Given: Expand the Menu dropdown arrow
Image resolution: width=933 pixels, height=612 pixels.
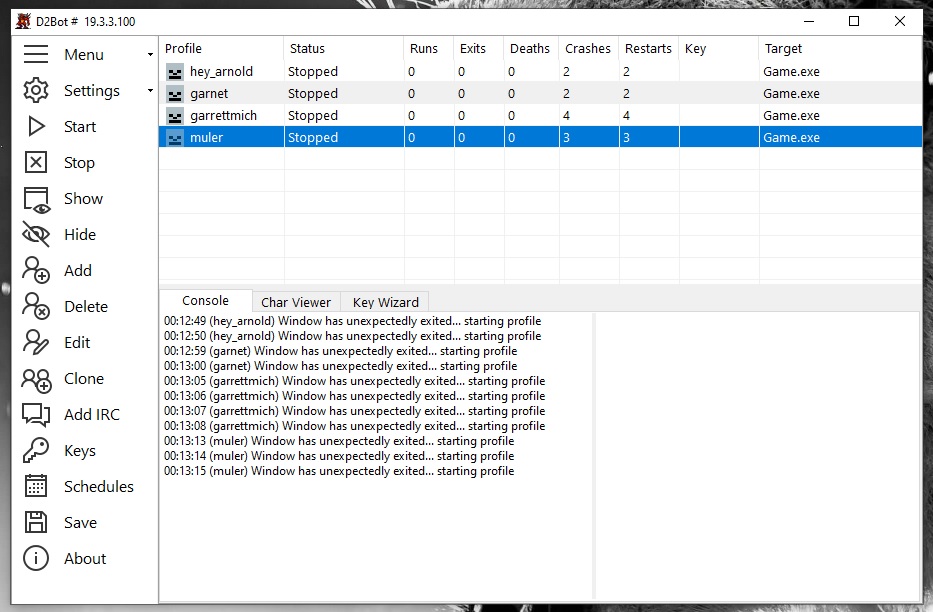Looking at the screenshot, I should click(150, 54).
